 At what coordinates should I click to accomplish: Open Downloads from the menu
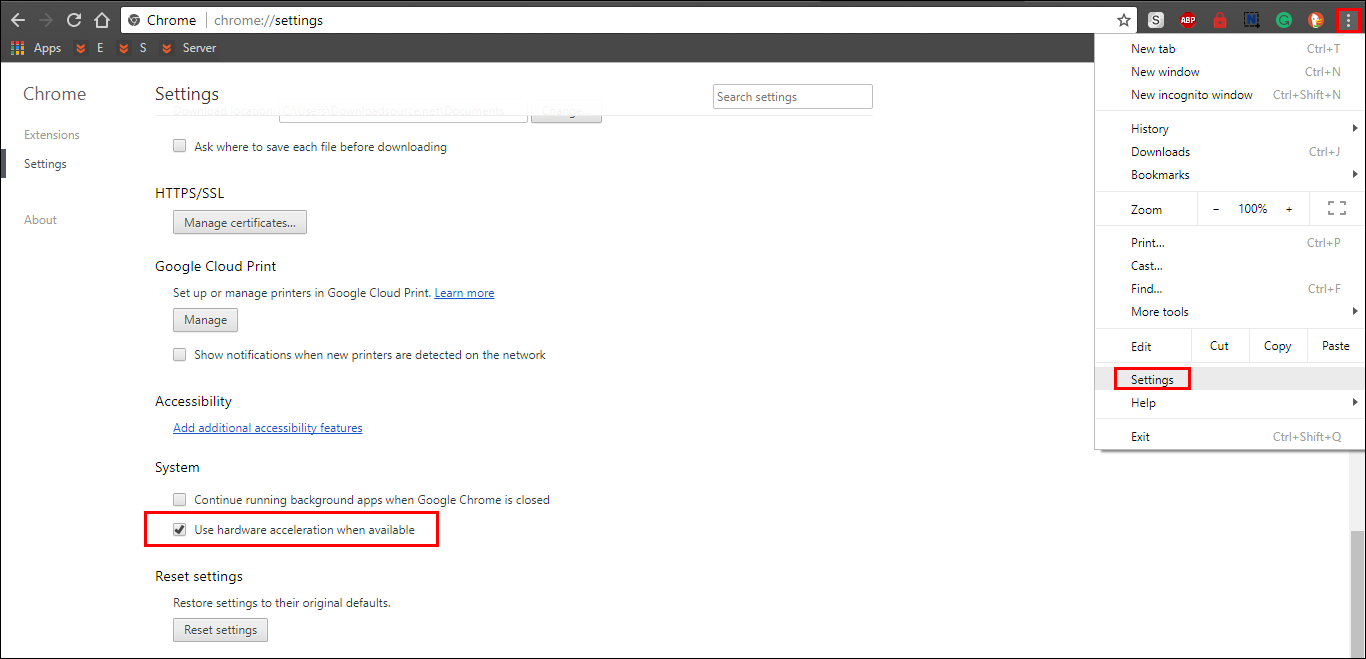point(1229,151)
